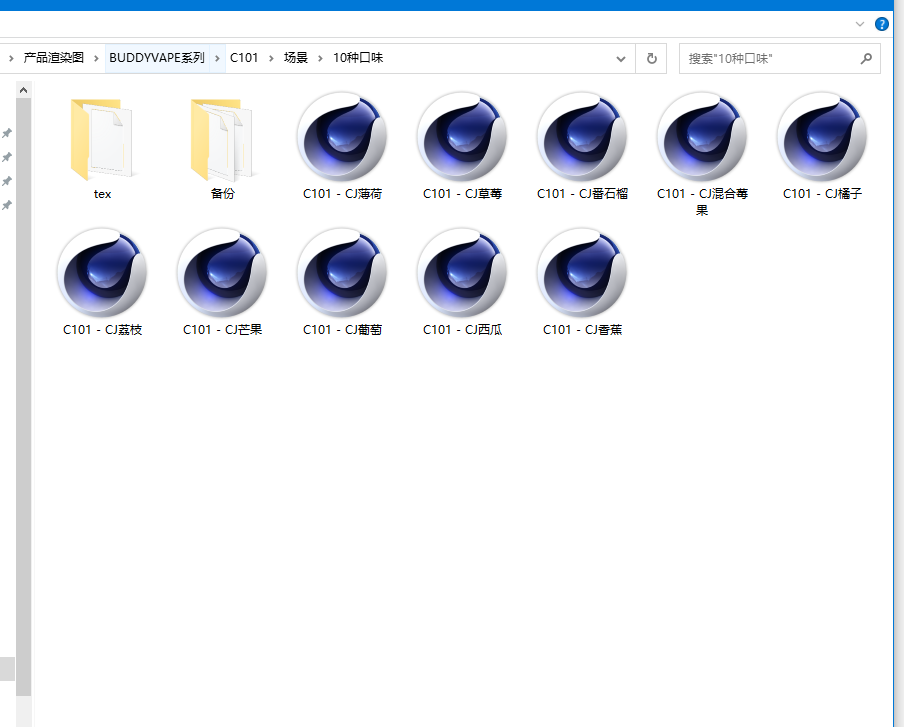Click the C101 - CJ混合莓果 file name
The image size is (904, 727).
click(x=702, y=201)
